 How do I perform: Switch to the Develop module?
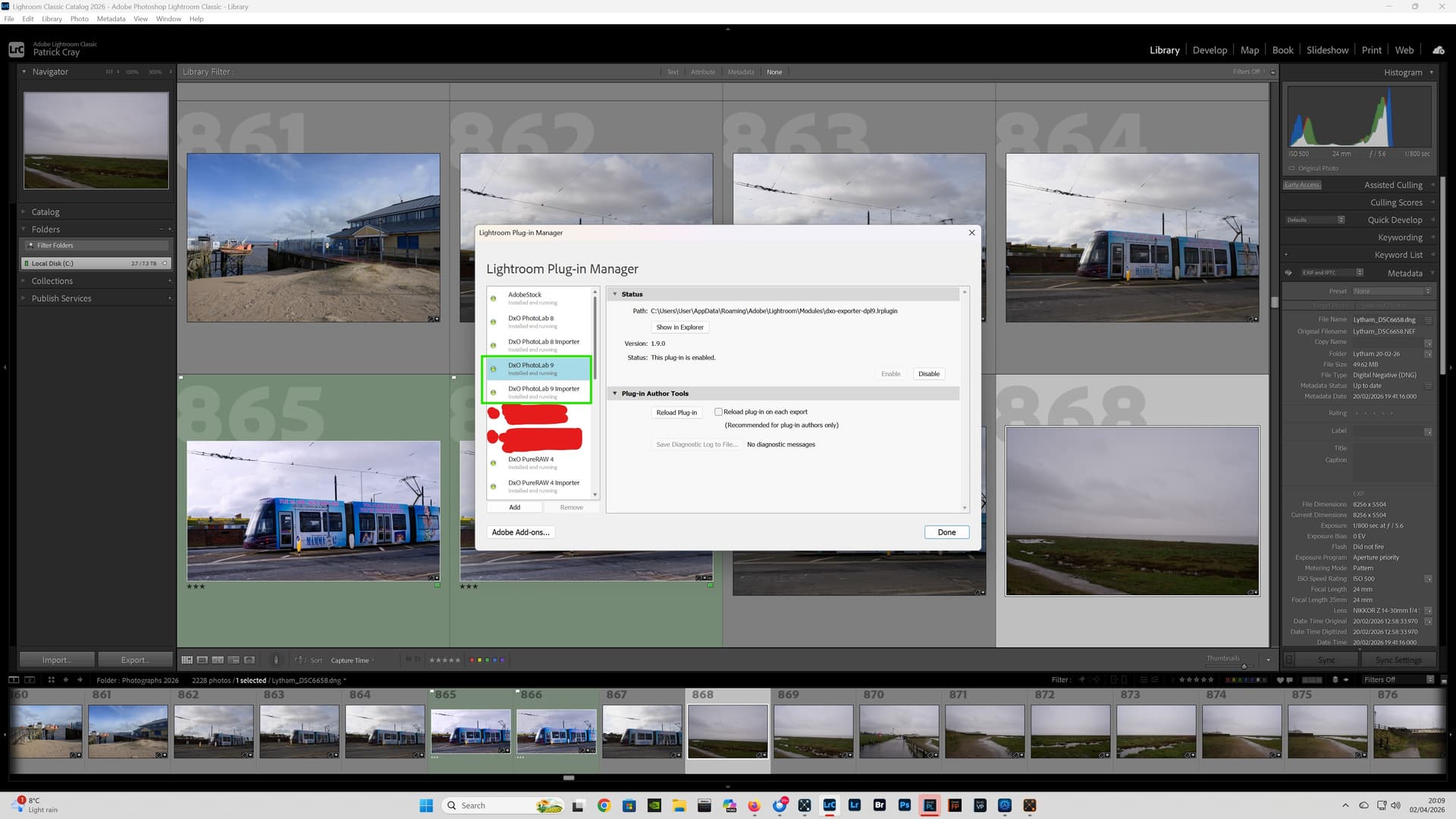(1210, 50)
